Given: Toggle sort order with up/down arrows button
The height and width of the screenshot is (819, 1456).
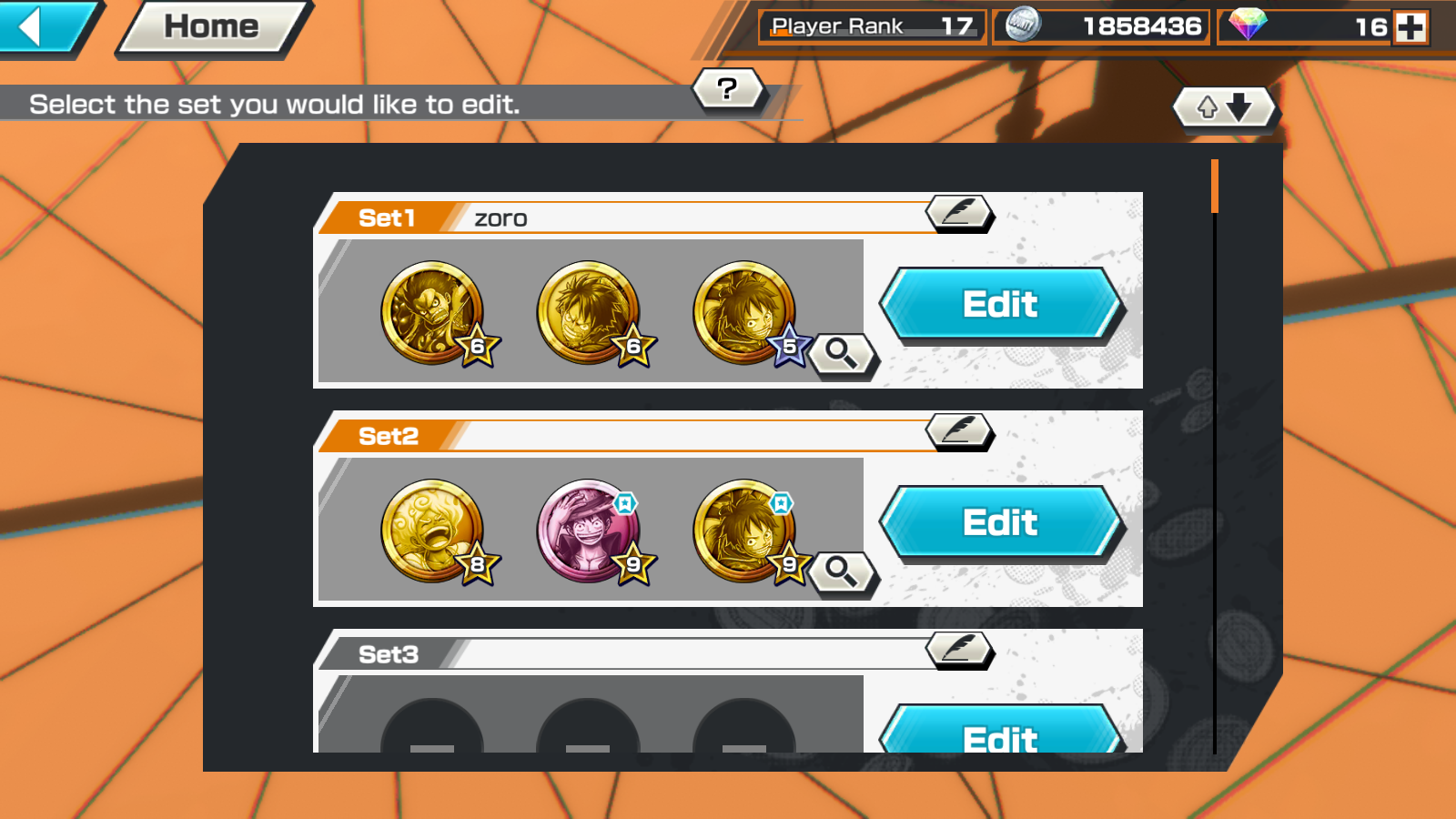Looking at the screenshot, I should point(1225,108).
